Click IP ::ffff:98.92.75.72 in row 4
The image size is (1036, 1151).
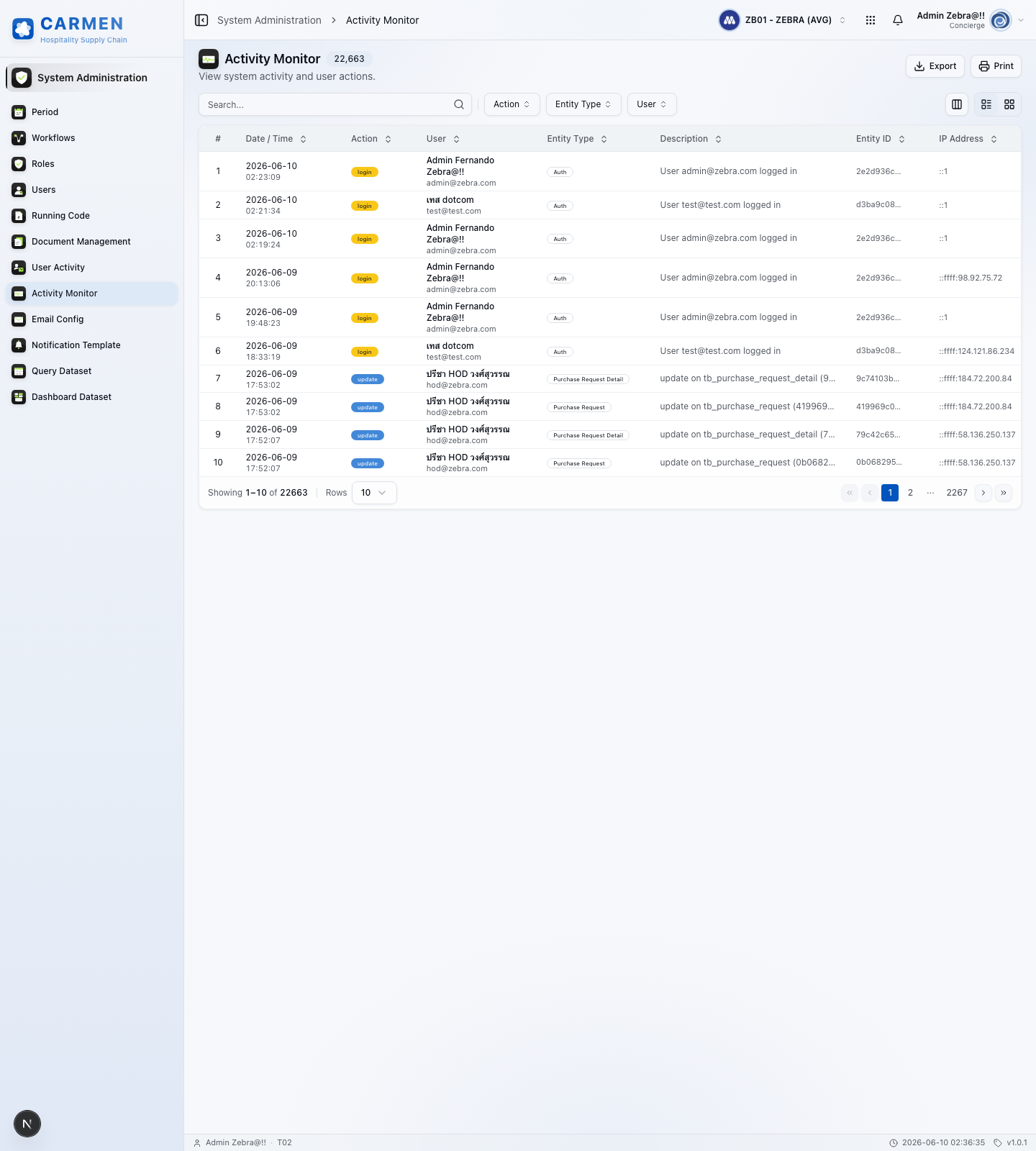971,278
